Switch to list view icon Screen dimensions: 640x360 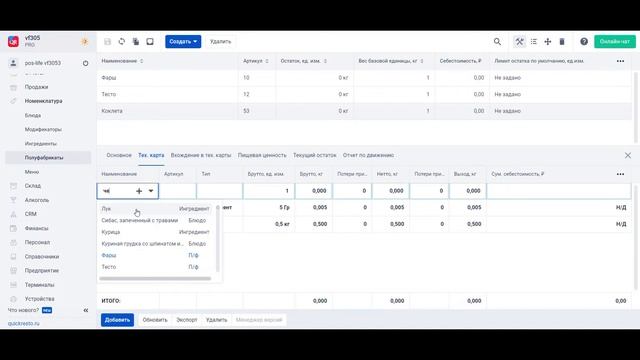click(533, 42)
